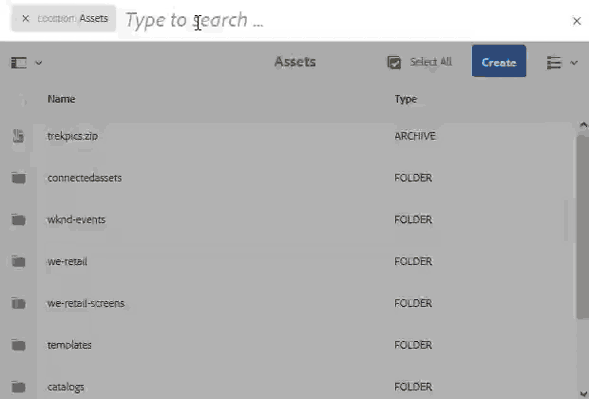Open the catalogs folder

coord(66,387)
